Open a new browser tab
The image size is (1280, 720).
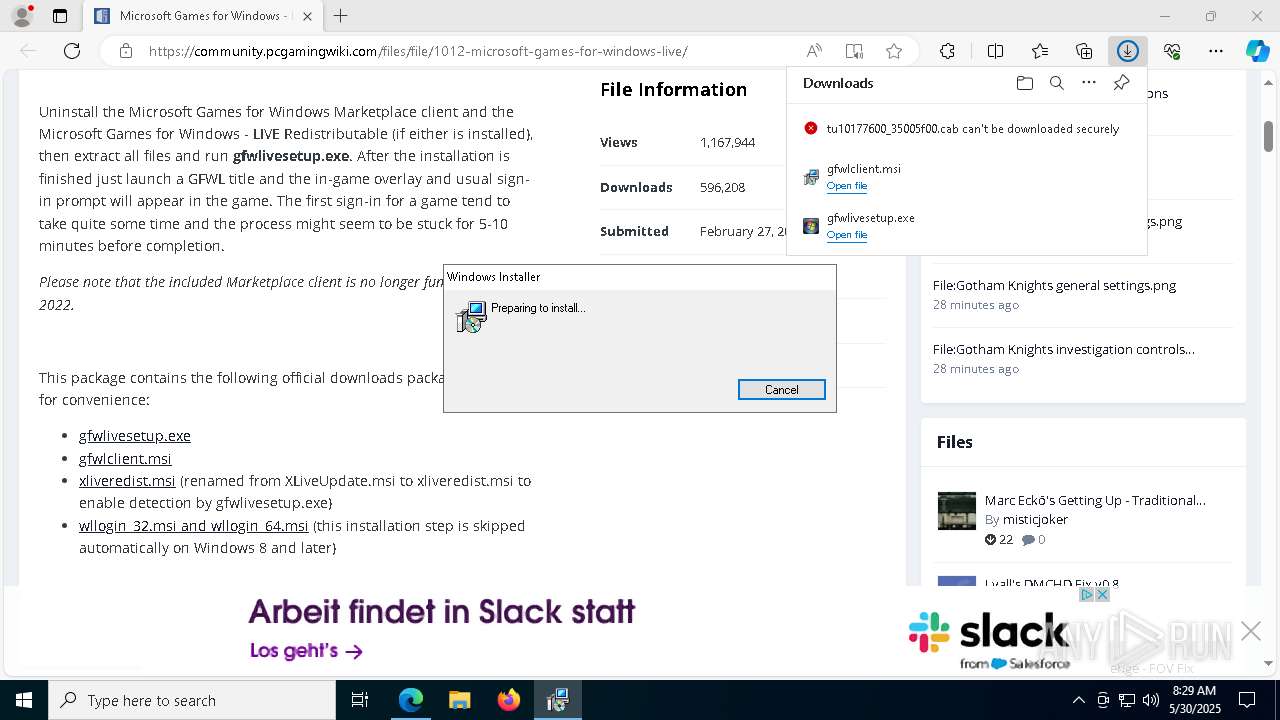[x=341, y=16]
